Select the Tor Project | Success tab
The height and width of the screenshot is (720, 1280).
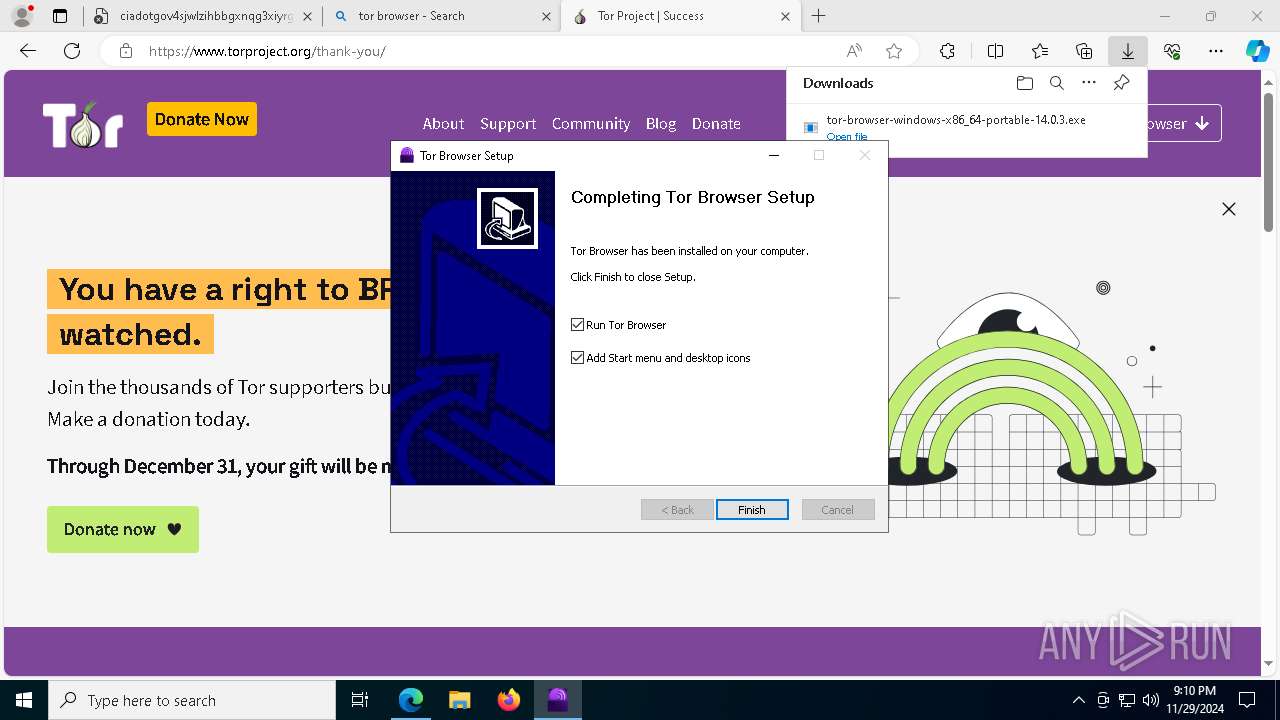(x=680, y=16)
